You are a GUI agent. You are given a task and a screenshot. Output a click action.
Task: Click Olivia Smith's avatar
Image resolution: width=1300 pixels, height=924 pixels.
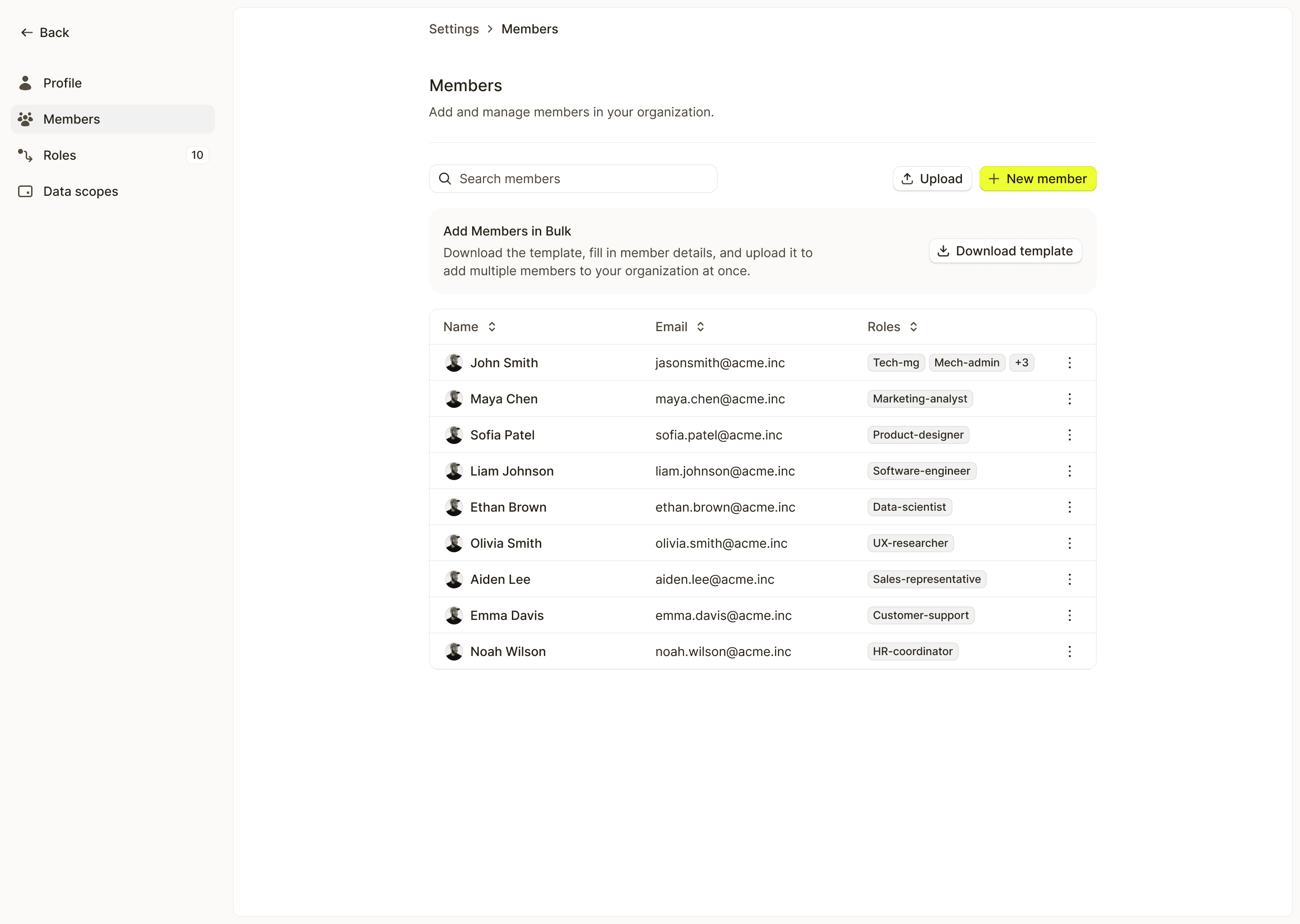454,543
